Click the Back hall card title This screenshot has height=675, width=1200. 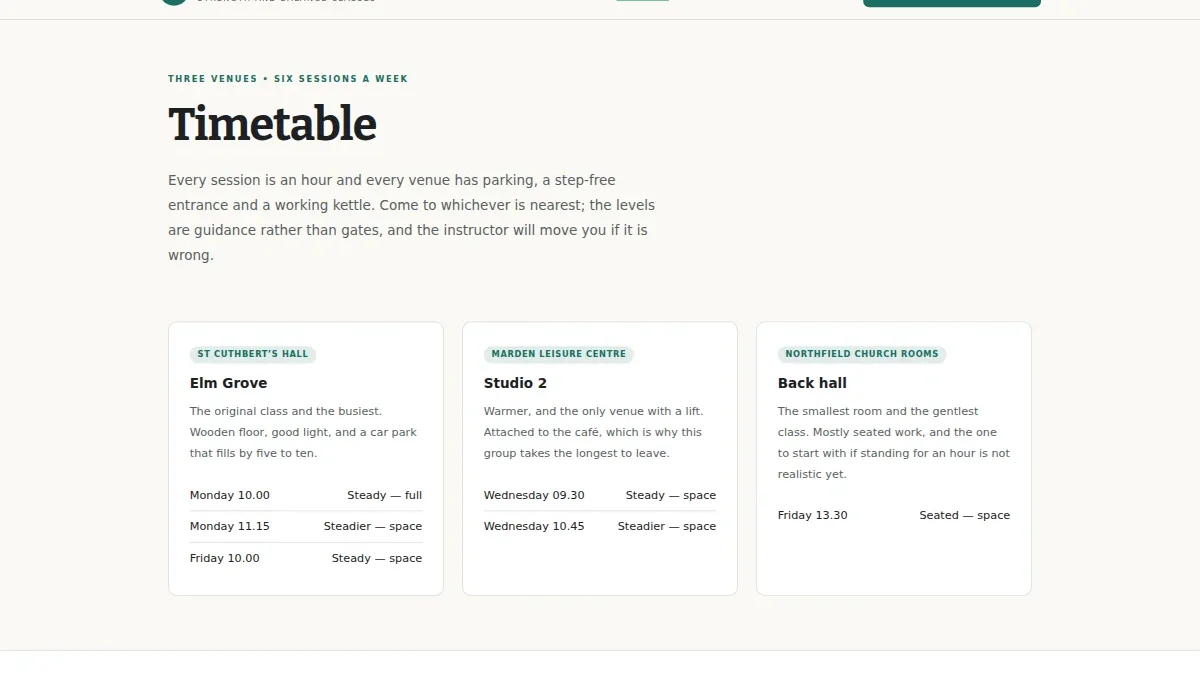(x=812, y=383)
